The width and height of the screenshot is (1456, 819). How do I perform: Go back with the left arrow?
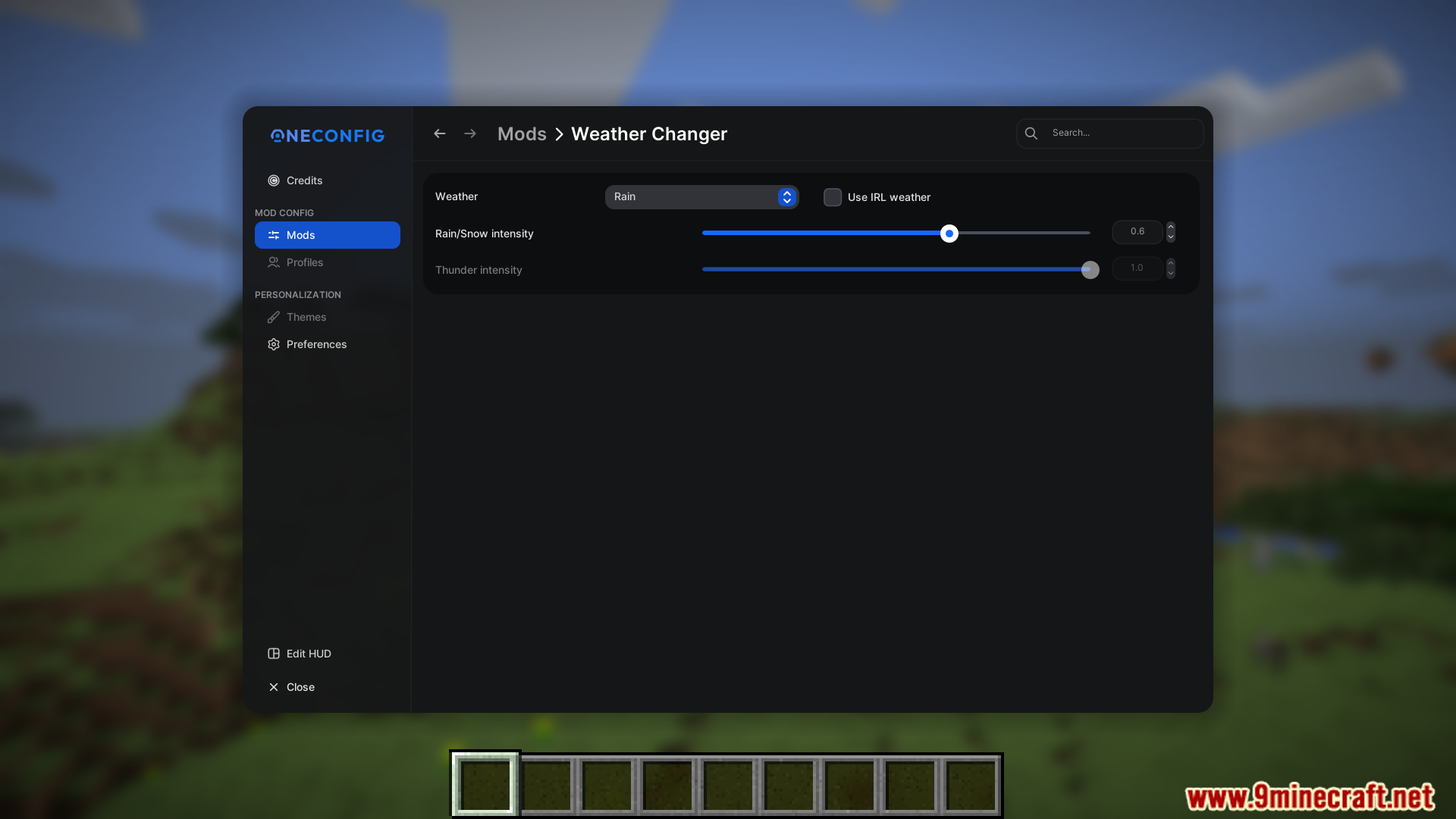tap(440, 133)
